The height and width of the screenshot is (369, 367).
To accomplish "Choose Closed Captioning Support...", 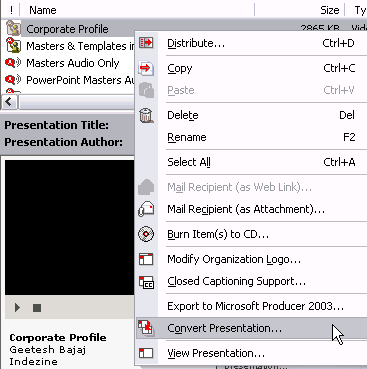I will point(250,281).
